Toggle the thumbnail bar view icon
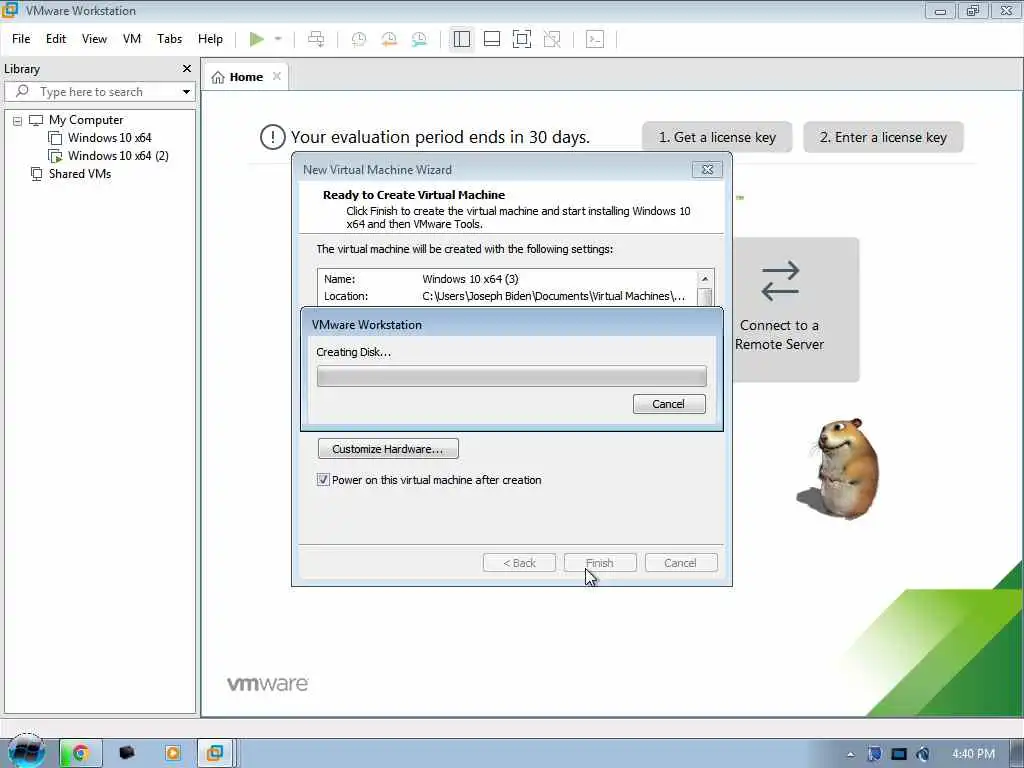 click(x=492, y=39)
